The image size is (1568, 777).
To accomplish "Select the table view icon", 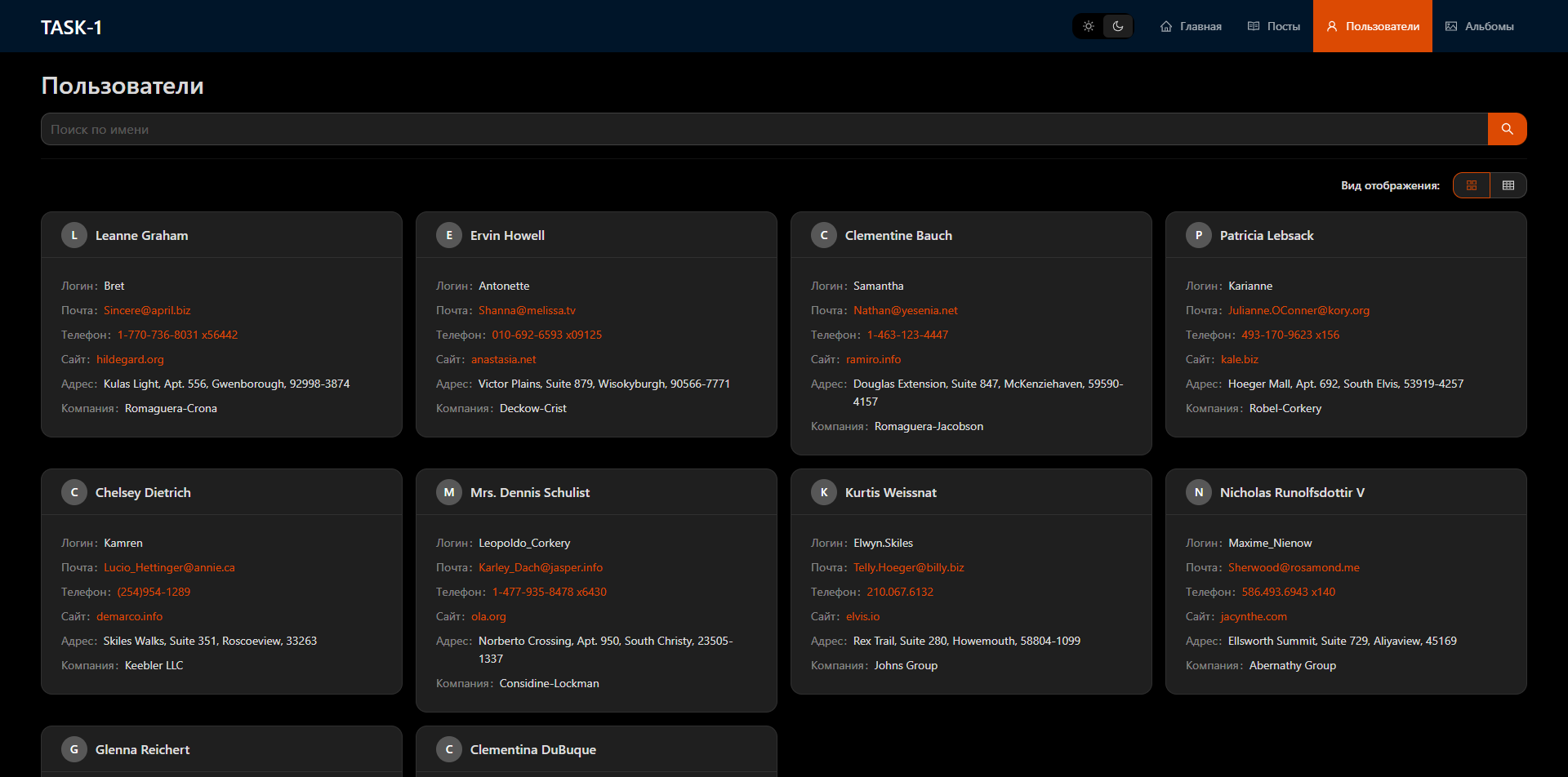I will pyautogui.click(x=1508, y=185).
